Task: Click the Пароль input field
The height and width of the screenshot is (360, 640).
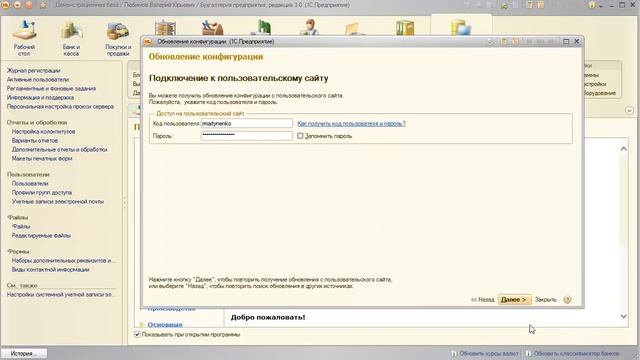Action: point(247,136)
